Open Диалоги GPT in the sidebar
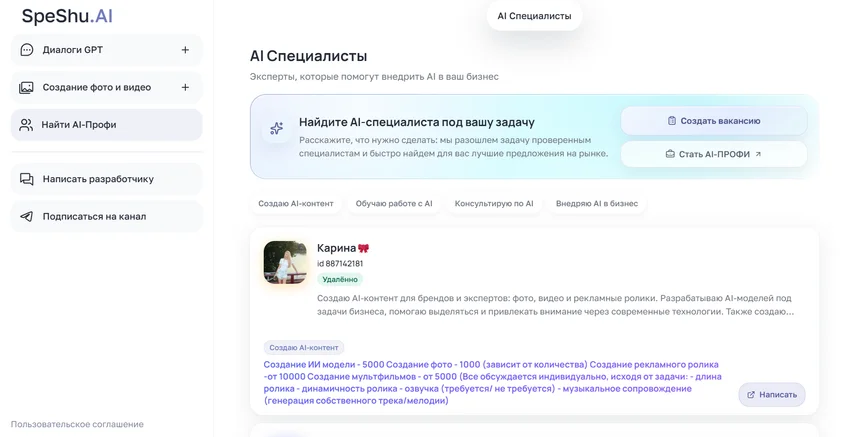This screenshot has width=850, height=437. (x=107, y=50)
